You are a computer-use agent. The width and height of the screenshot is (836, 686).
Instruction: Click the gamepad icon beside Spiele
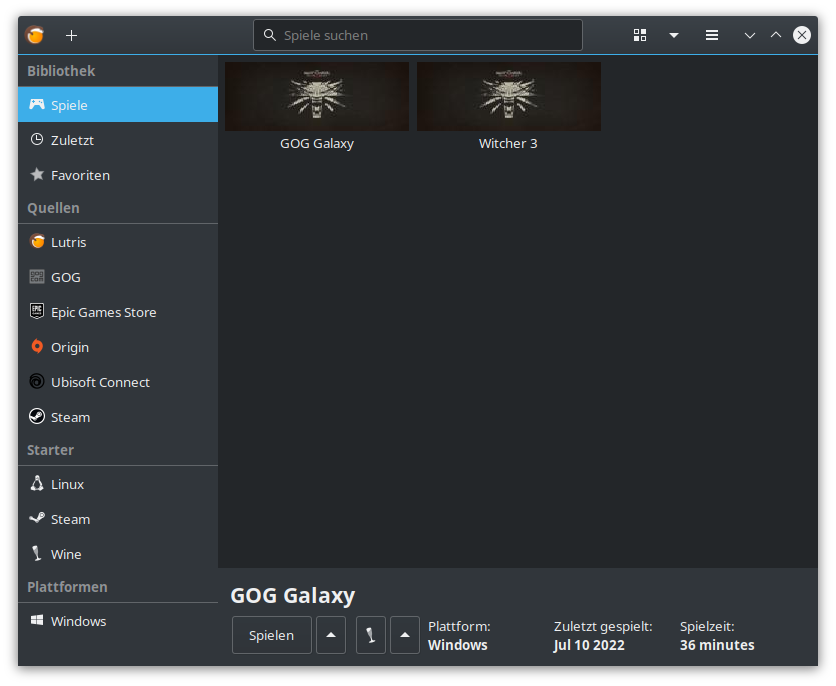[x=37, y=104]
